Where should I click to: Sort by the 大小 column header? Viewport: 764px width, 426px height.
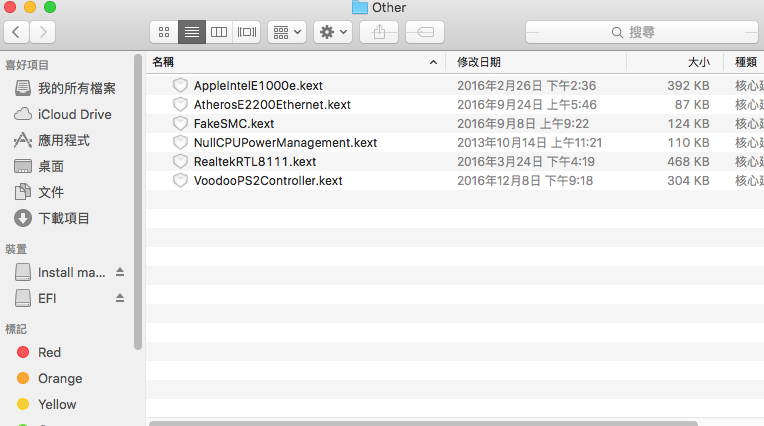pos(698,62)
